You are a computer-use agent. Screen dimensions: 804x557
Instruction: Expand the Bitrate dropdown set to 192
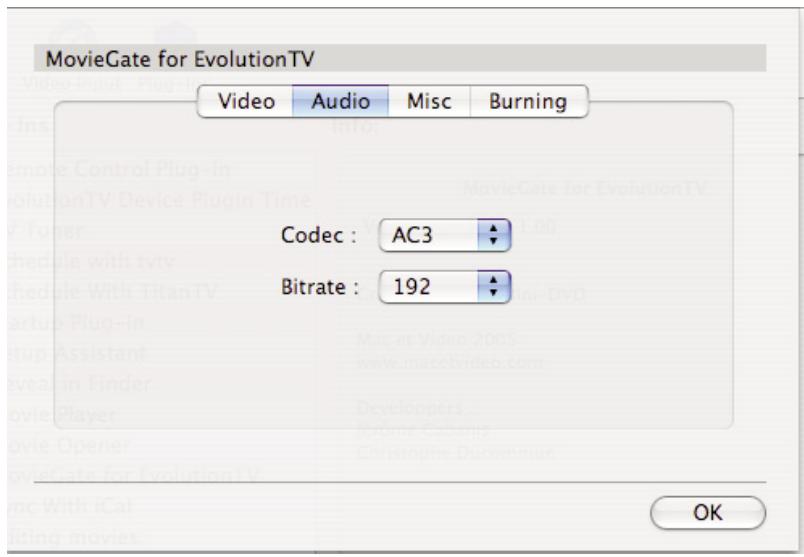coord(445,284)
